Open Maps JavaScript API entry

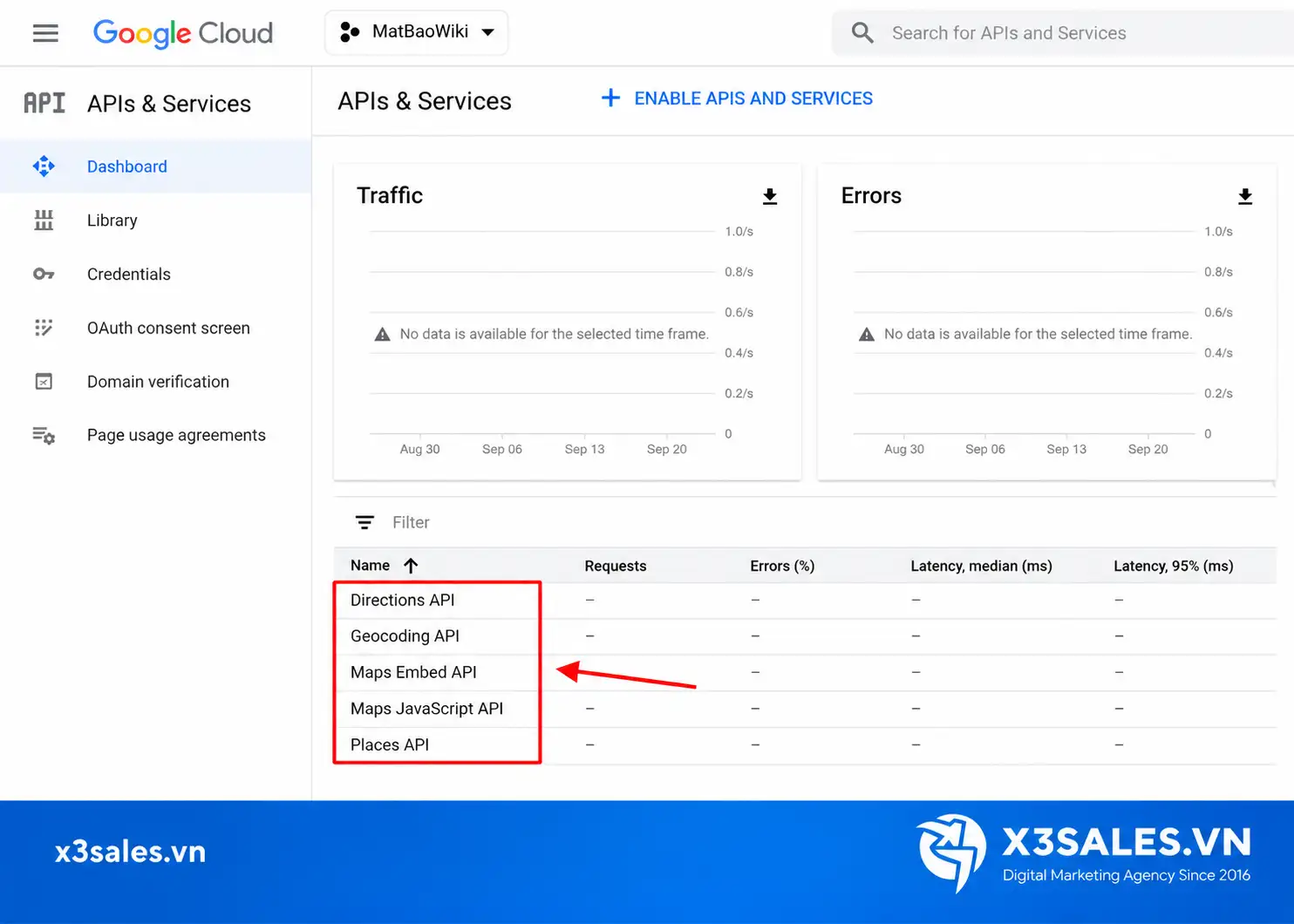click(426, 709)
